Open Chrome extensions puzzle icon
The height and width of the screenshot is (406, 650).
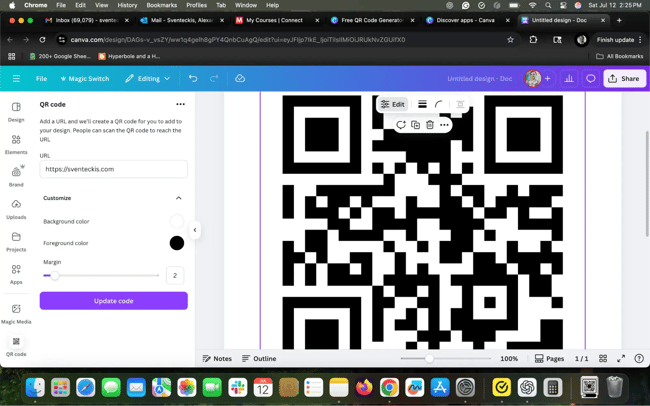pyautogui.click(x=533, y=40)
